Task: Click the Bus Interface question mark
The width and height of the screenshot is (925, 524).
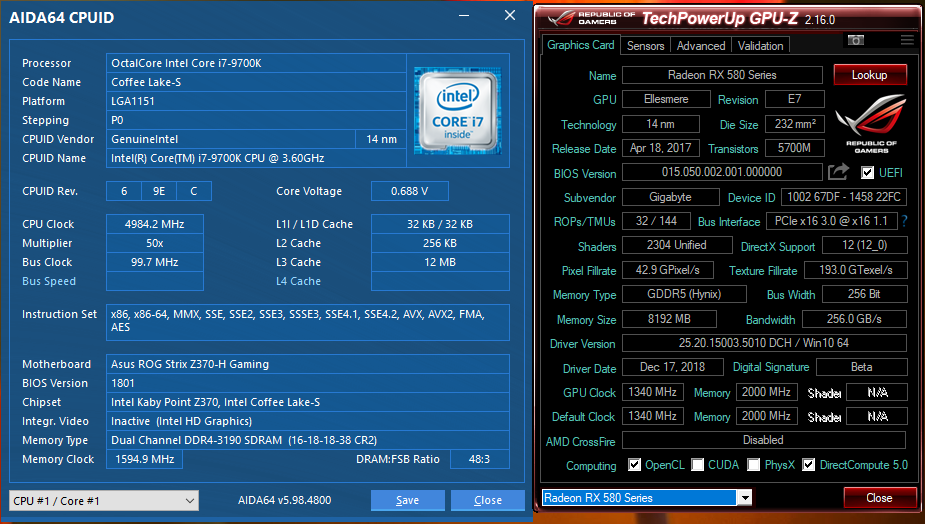Action: pos(904,221)
